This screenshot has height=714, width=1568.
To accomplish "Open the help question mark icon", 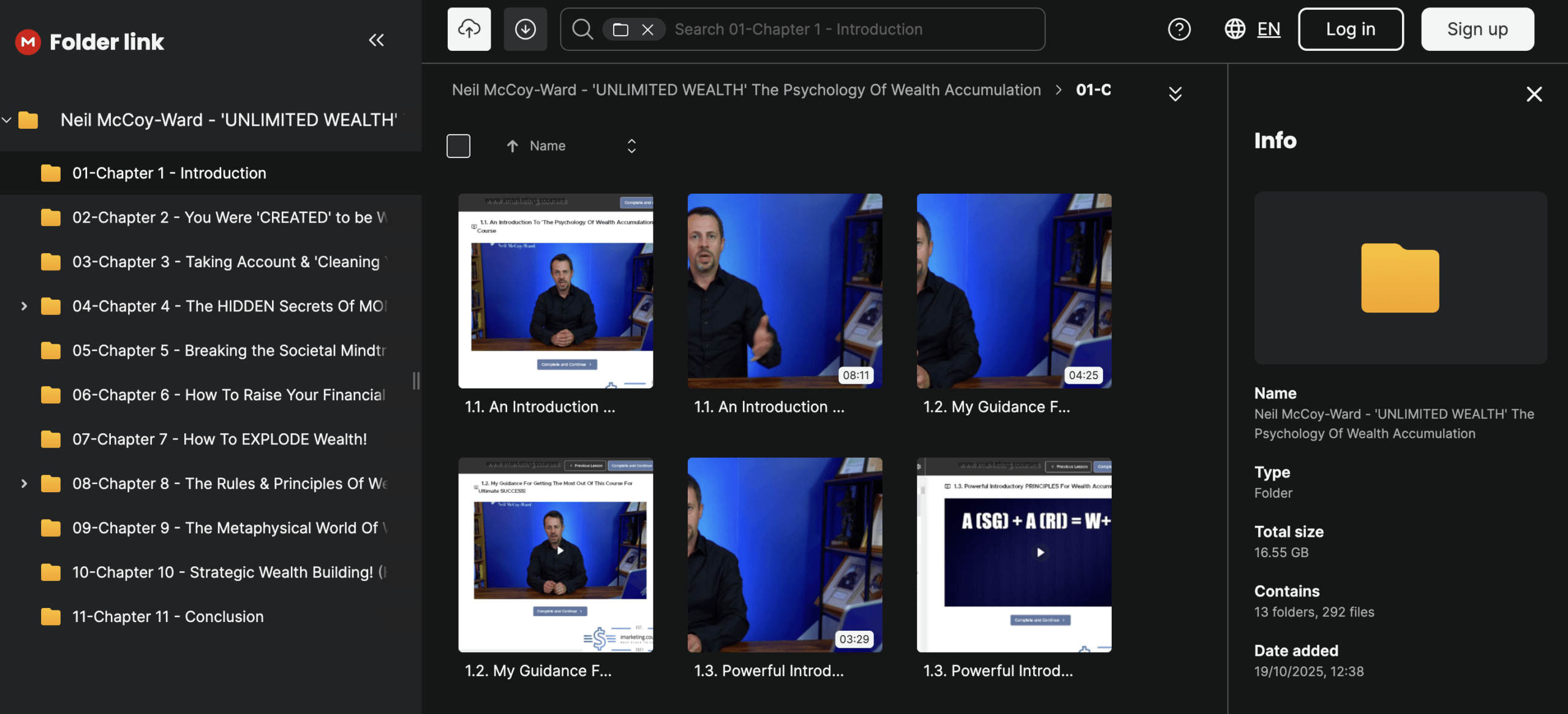I will pos(1179,29).
